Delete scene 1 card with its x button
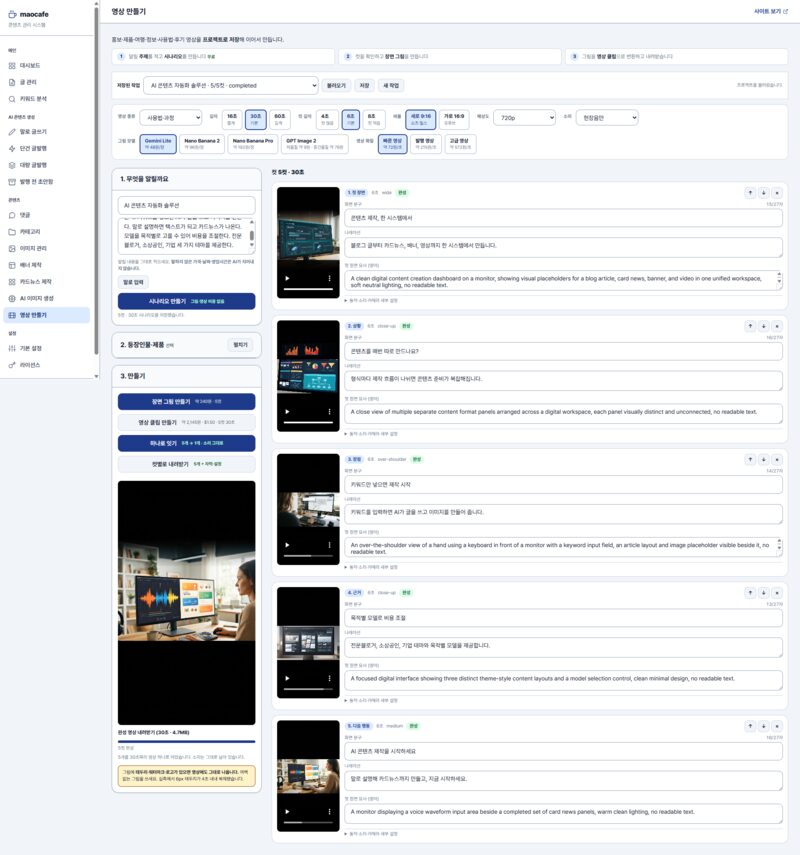The height and width of the screenshot is (855, 800). [x=777, y=192]
